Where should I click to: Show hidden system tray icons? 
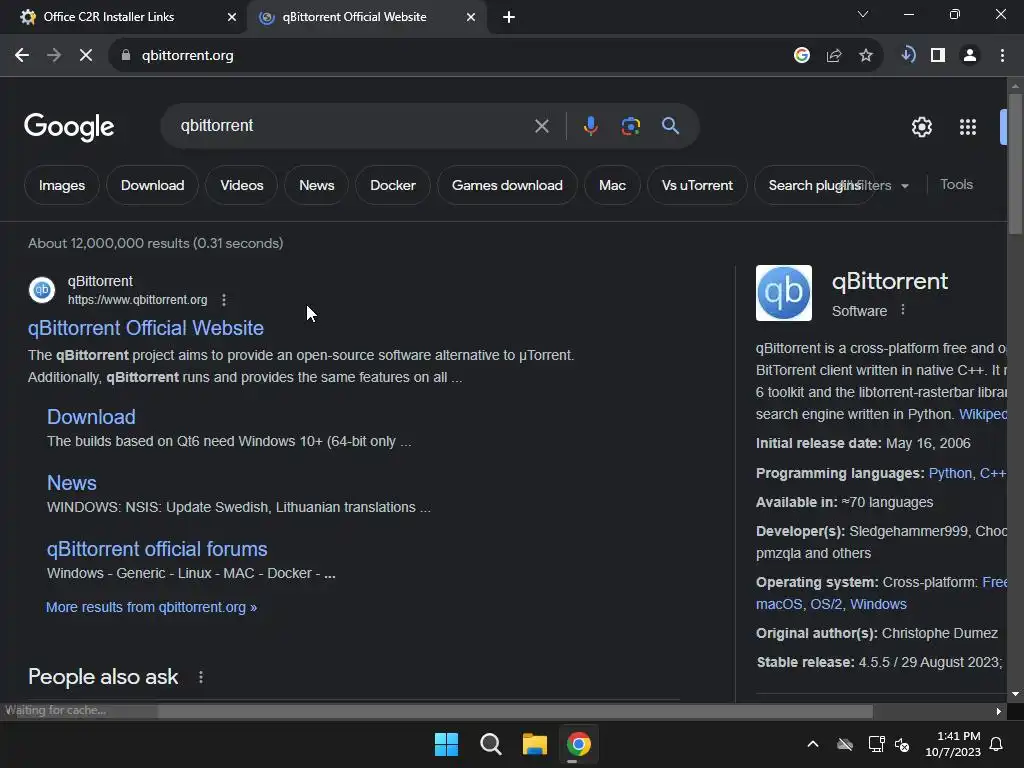coord(813,744)
